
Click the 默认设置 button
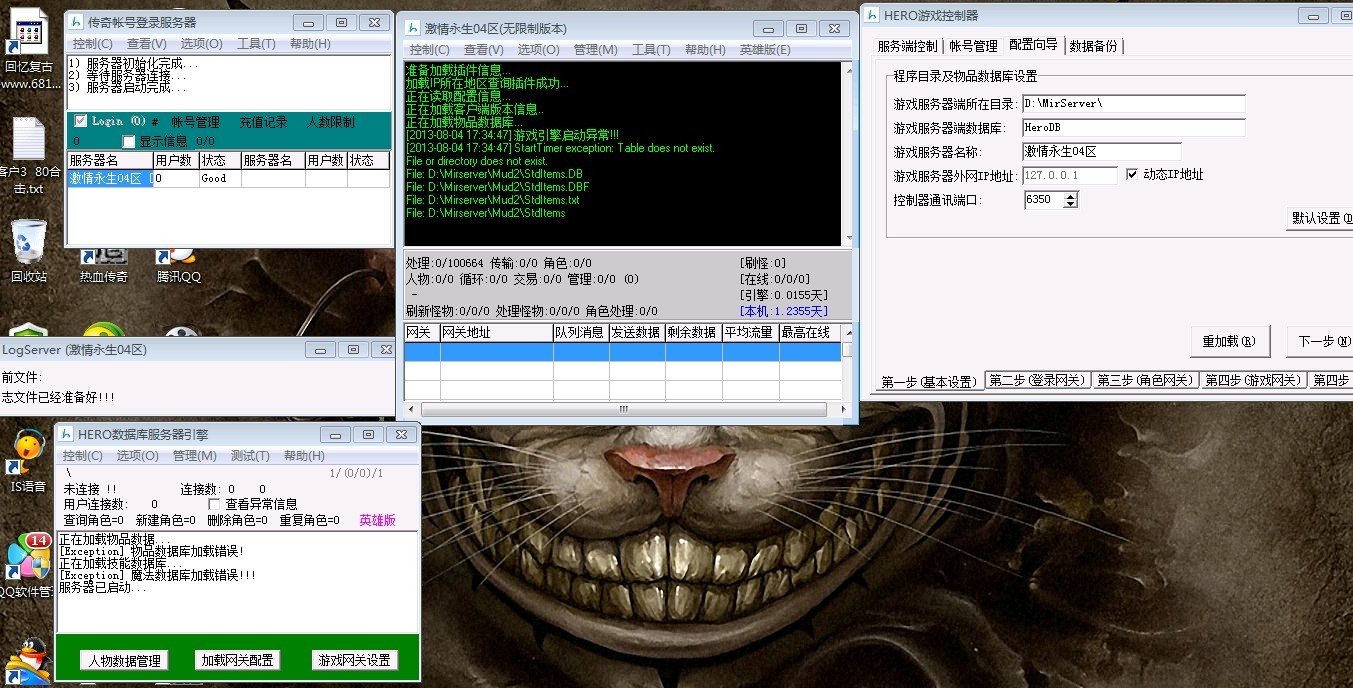(1320, 218)
